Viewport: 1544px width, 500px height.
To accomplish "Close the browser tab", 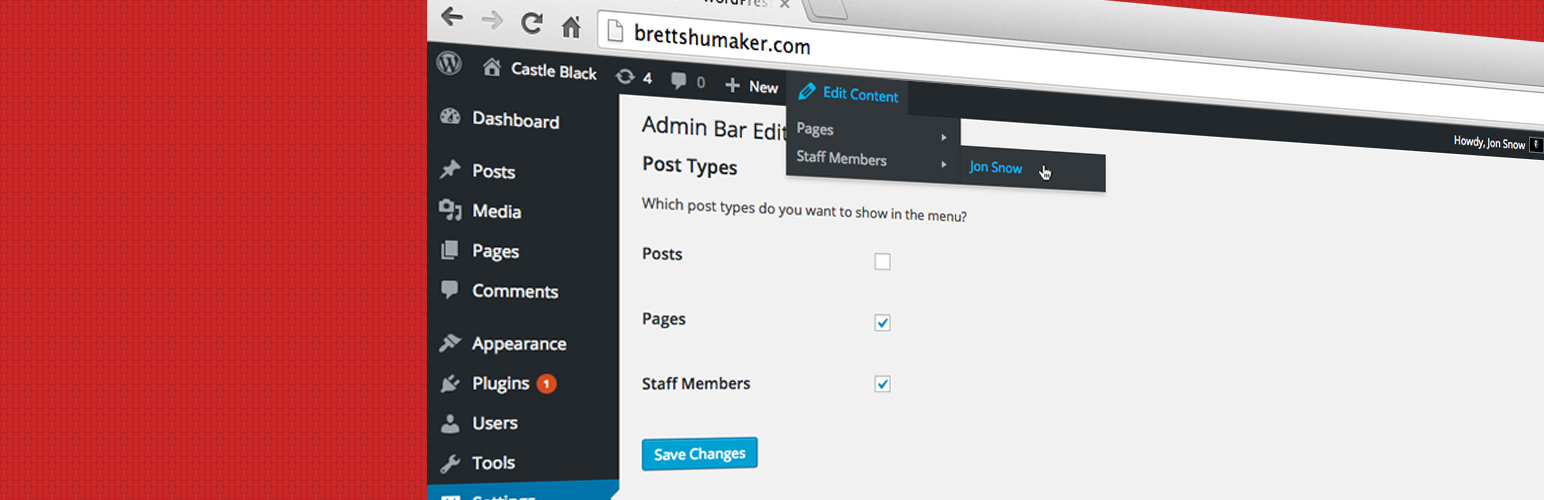I will tap(784, 4).
